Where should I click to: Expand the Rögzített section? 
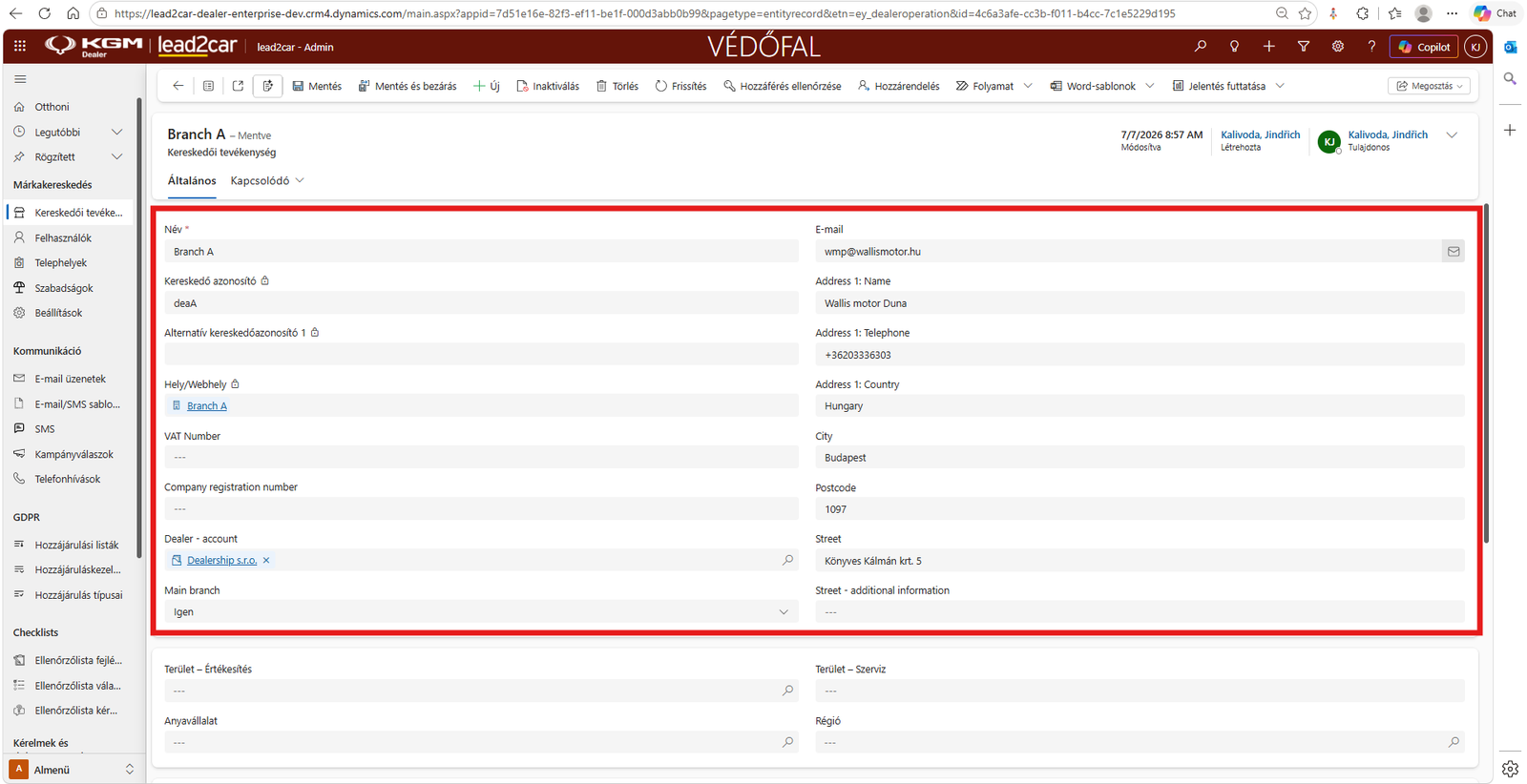pyautogui.click(x=117, y=156)
